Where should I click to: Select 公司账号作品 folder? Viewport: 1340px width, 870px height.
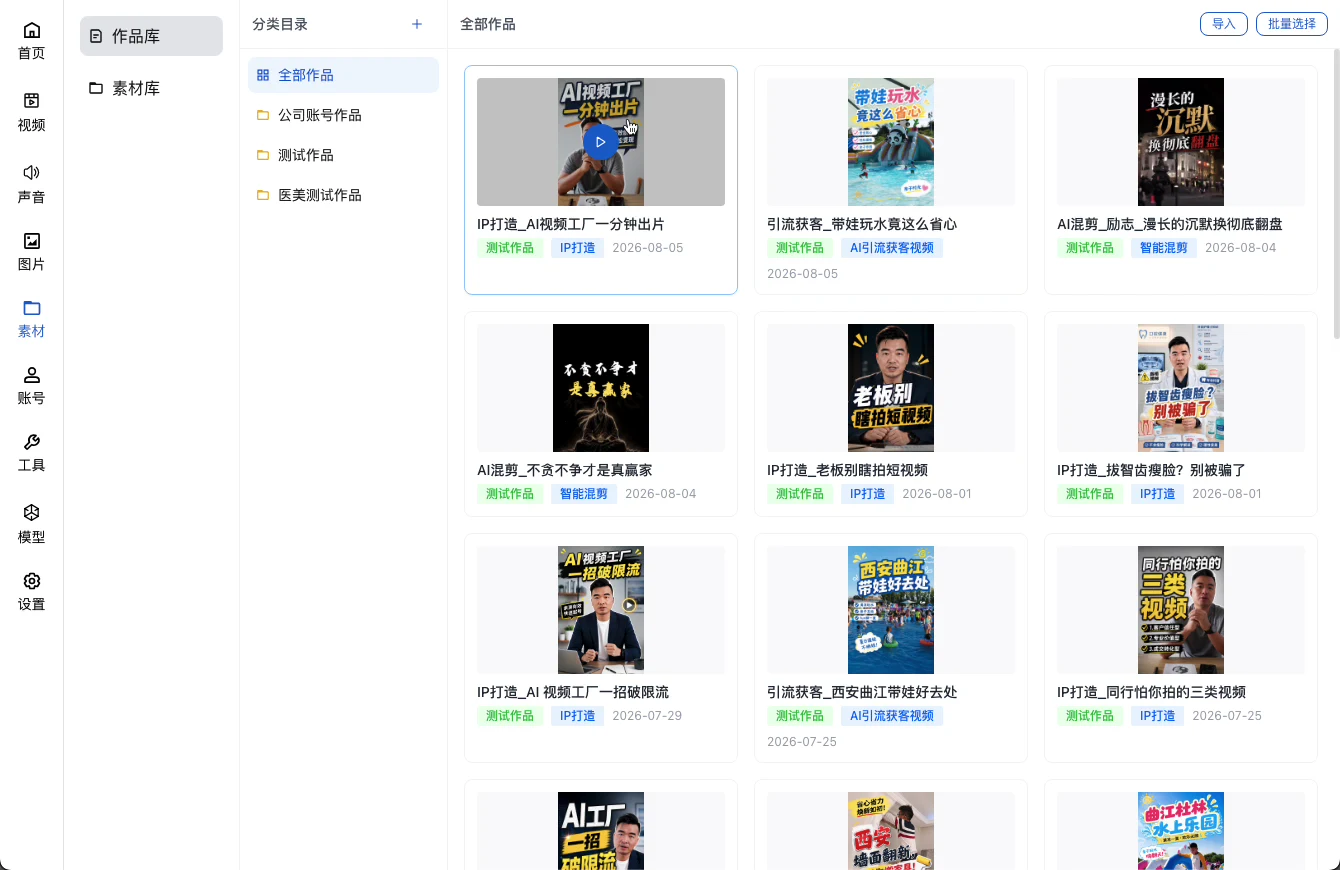pos(343,115)
